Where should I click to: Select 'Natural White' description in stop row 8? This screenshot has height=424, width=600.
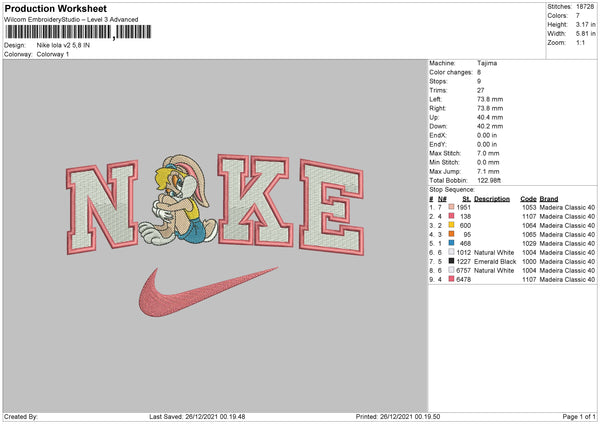[x=494, y=271]
